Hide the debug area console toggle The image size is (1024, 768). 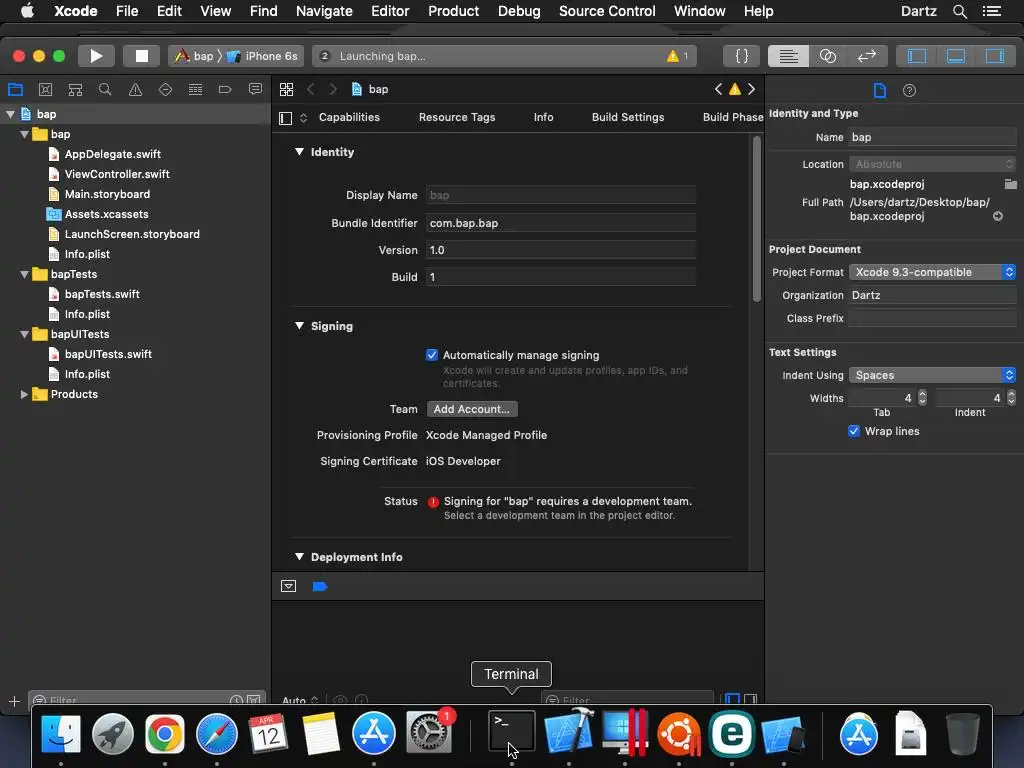point(289,586)
